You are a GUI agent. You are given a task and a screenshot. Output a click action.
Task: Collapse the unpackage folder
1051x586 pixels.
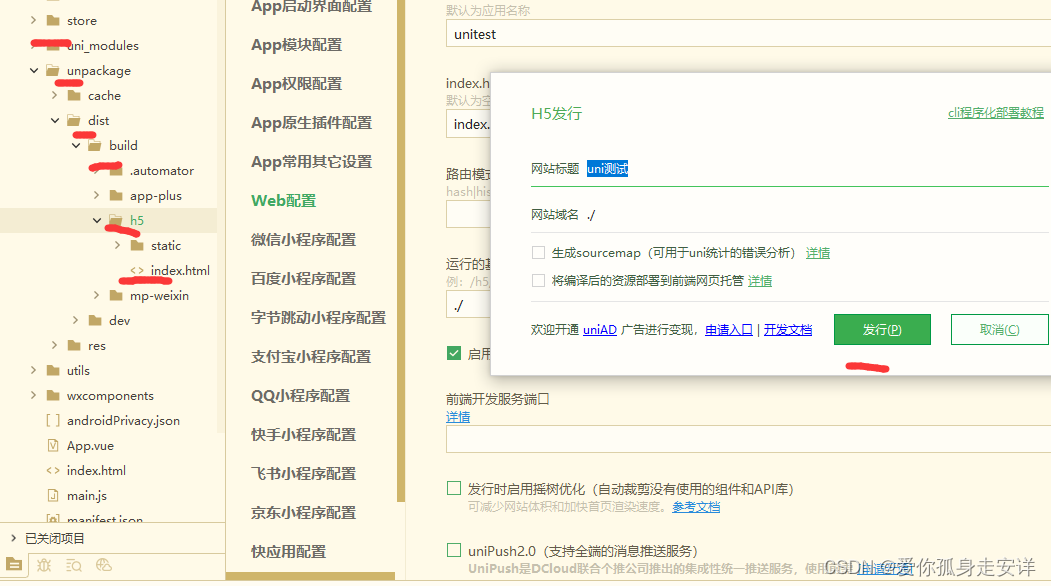(36, 70)
